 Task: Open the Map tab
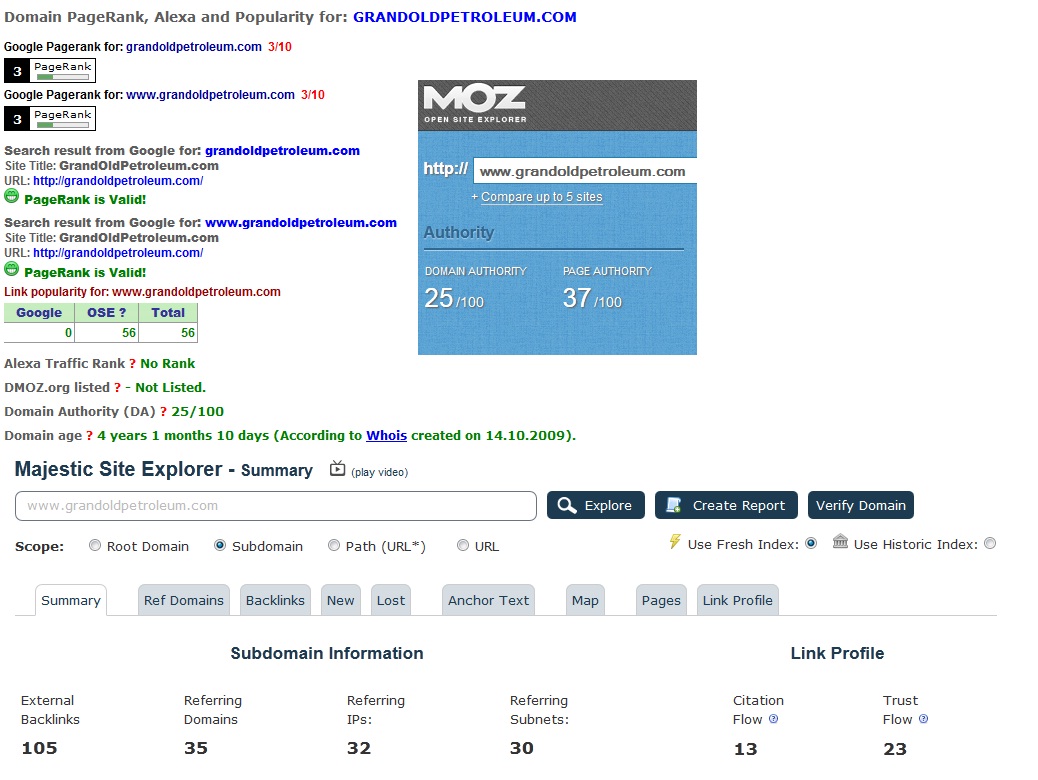[x=585, y=600]
